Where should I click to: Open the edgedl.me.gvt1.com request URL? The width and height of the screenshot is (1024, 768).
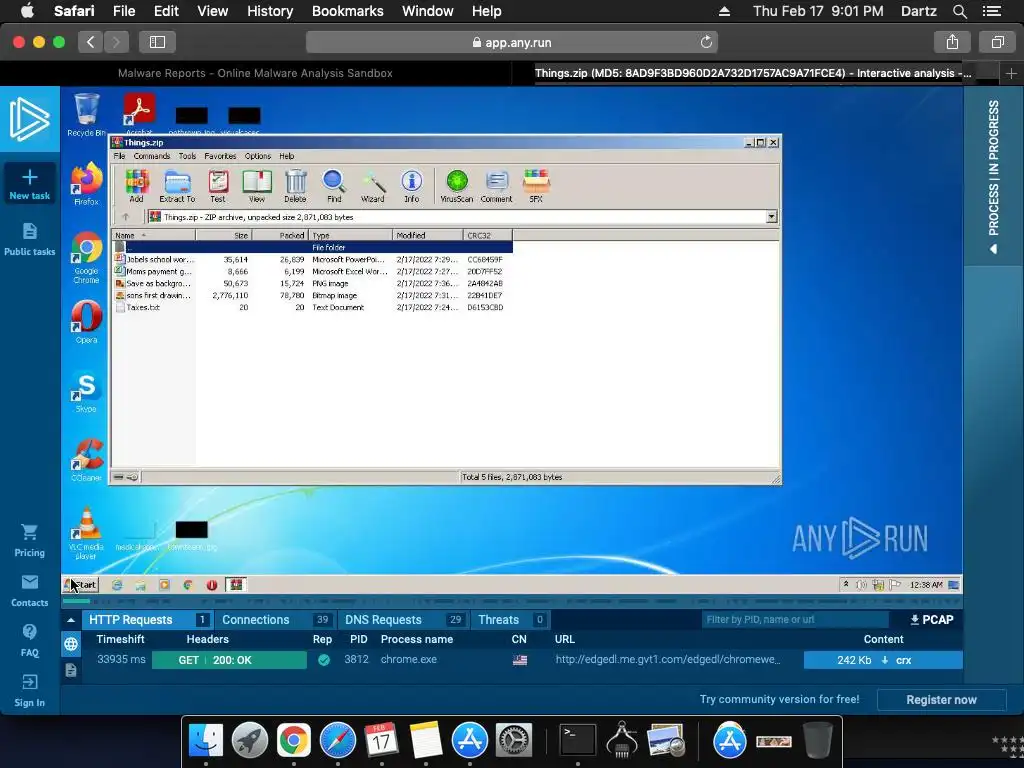[667, 660]
